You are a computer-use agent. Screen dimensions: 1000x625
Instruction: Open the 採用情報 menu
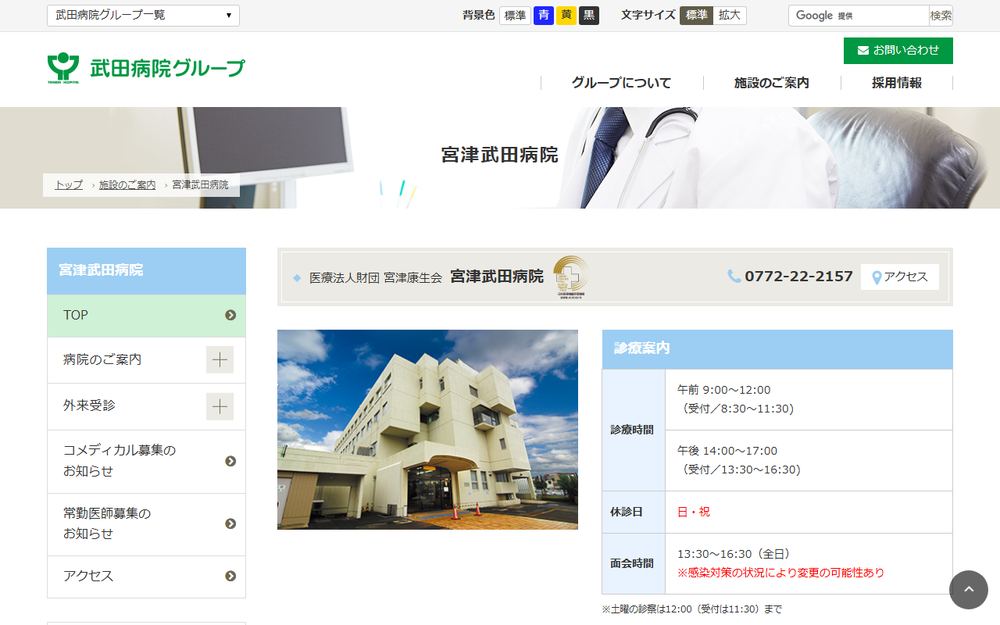tap(897, 83)
